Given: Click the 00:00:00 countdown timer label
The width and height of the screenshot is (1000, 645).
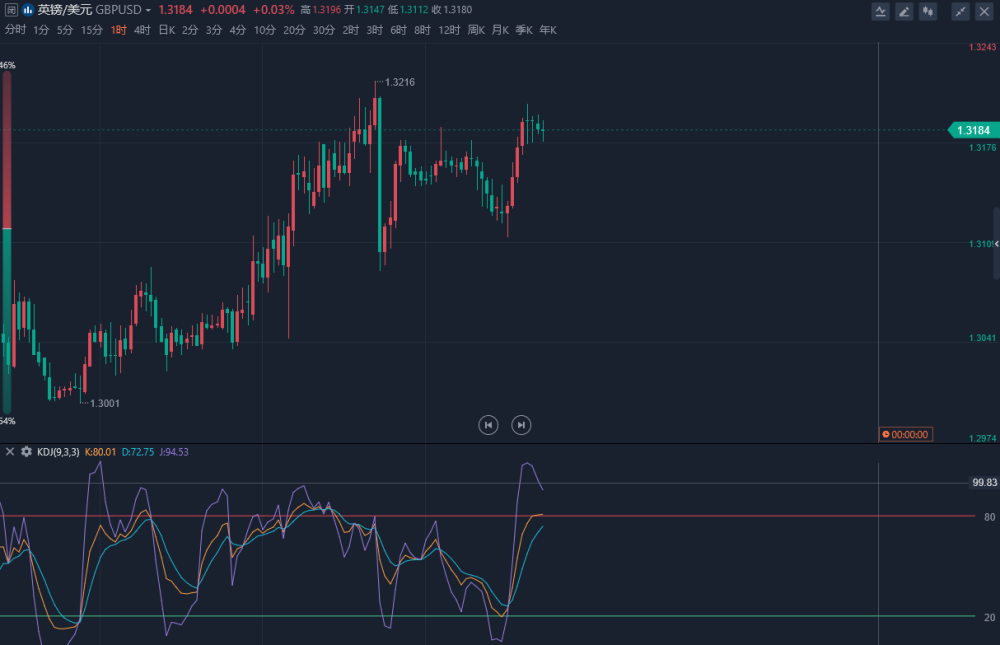Looking at the screenshot, I should (x=906, y=434).
